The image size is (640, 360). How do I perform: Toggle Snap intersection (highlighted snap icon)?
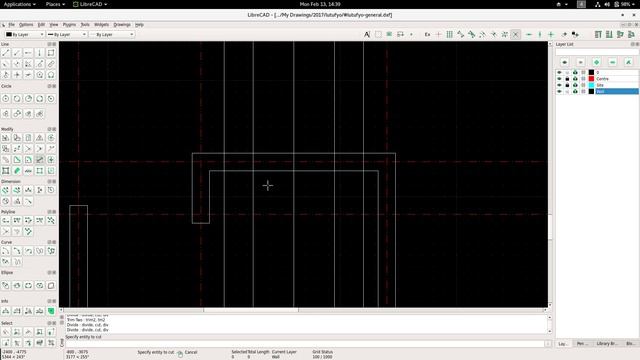tap(516, 35)
